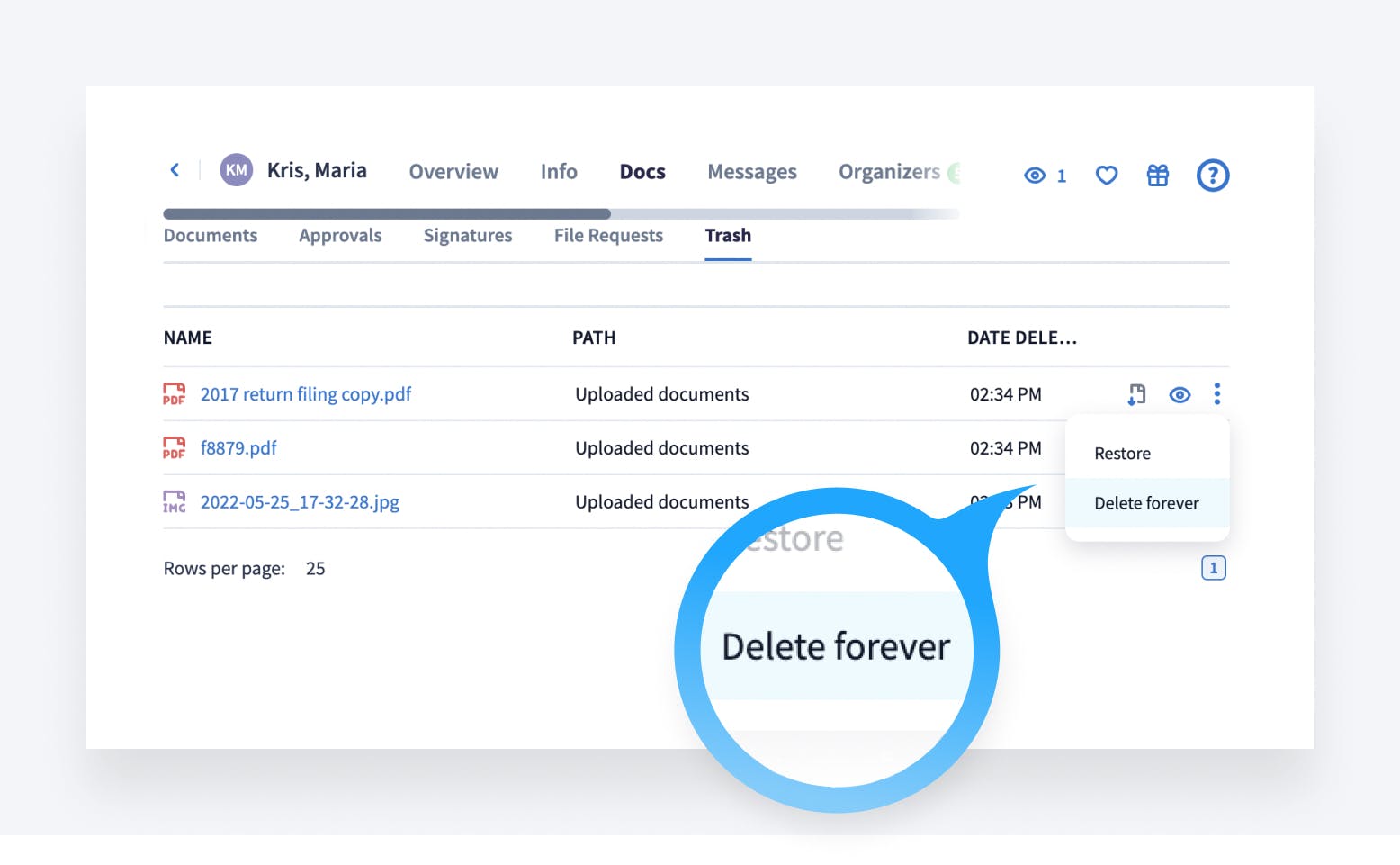Image resolution: width=1400 pixels, height=865 pixels.
Task: Open the Approvals sub-tab
Action: 340,236
